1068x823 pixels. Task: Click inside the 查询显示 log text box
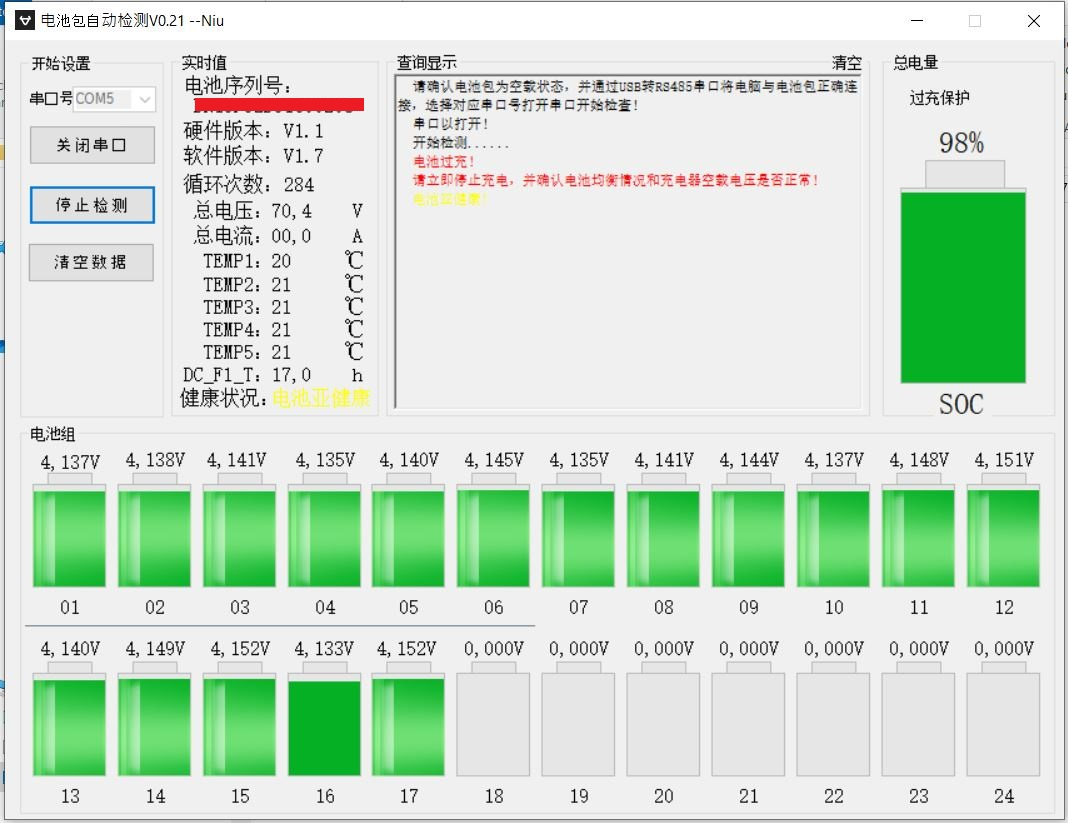(628, 300)
